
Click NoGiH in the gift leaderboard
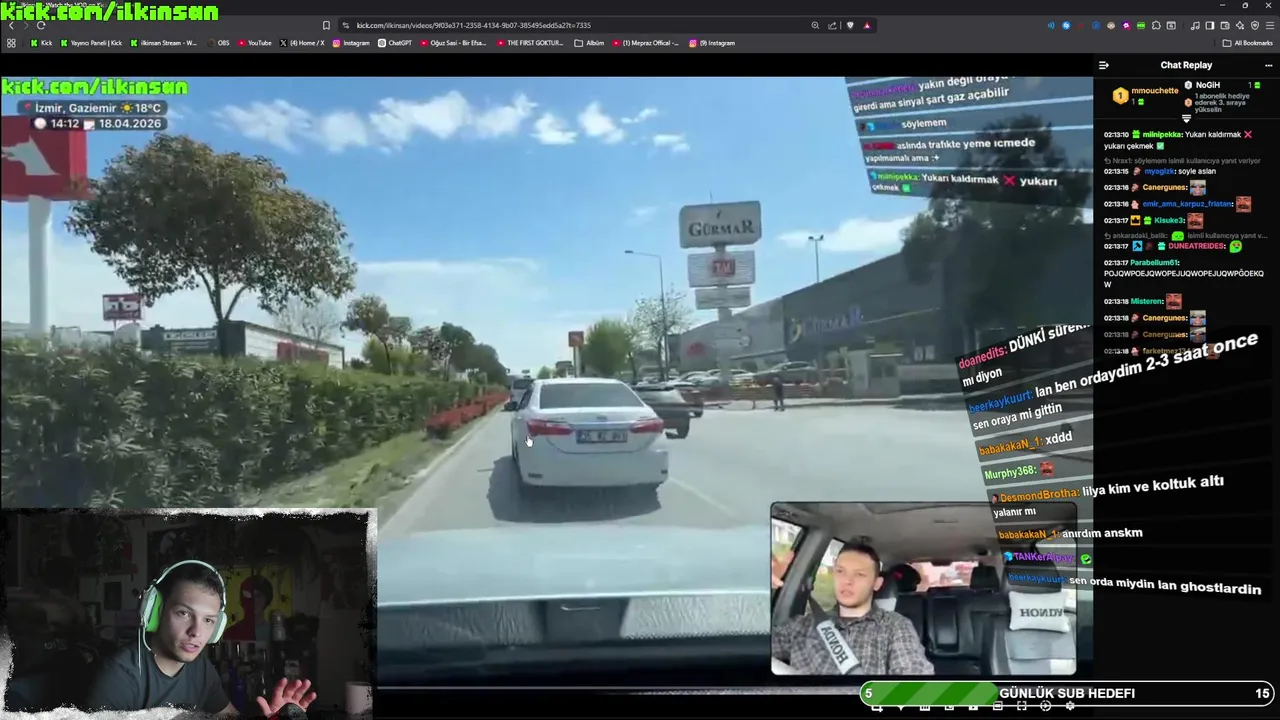(1208, 85)
